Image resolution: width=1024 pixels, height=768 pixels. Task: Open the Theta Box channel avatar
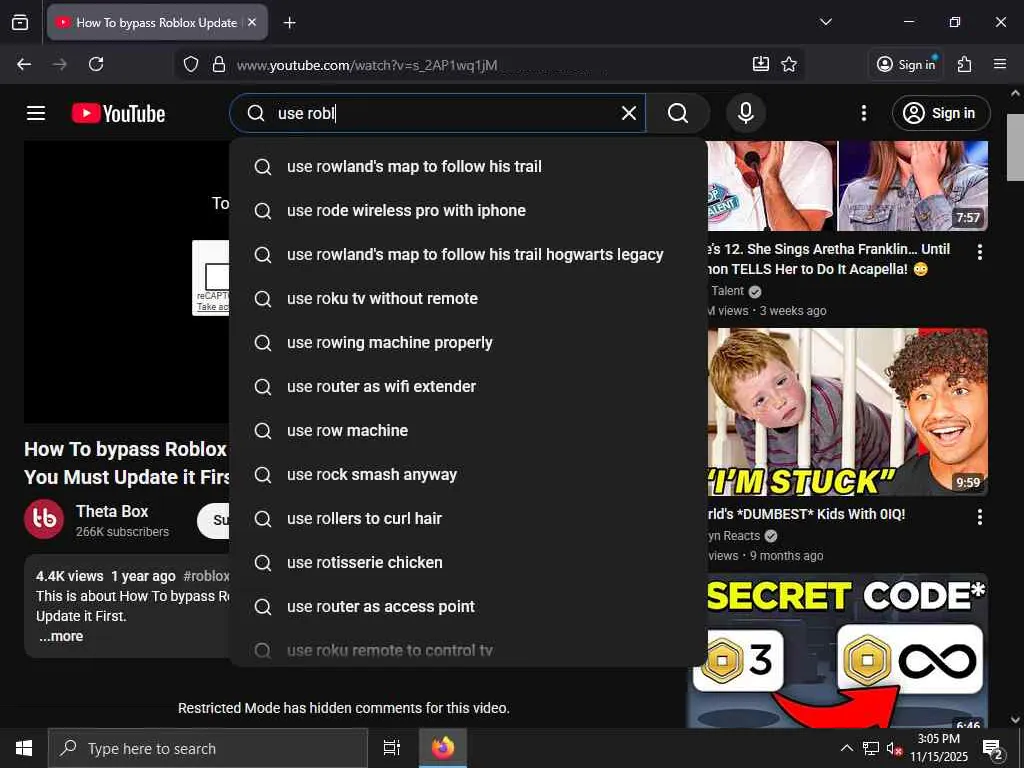pos(44,519)
